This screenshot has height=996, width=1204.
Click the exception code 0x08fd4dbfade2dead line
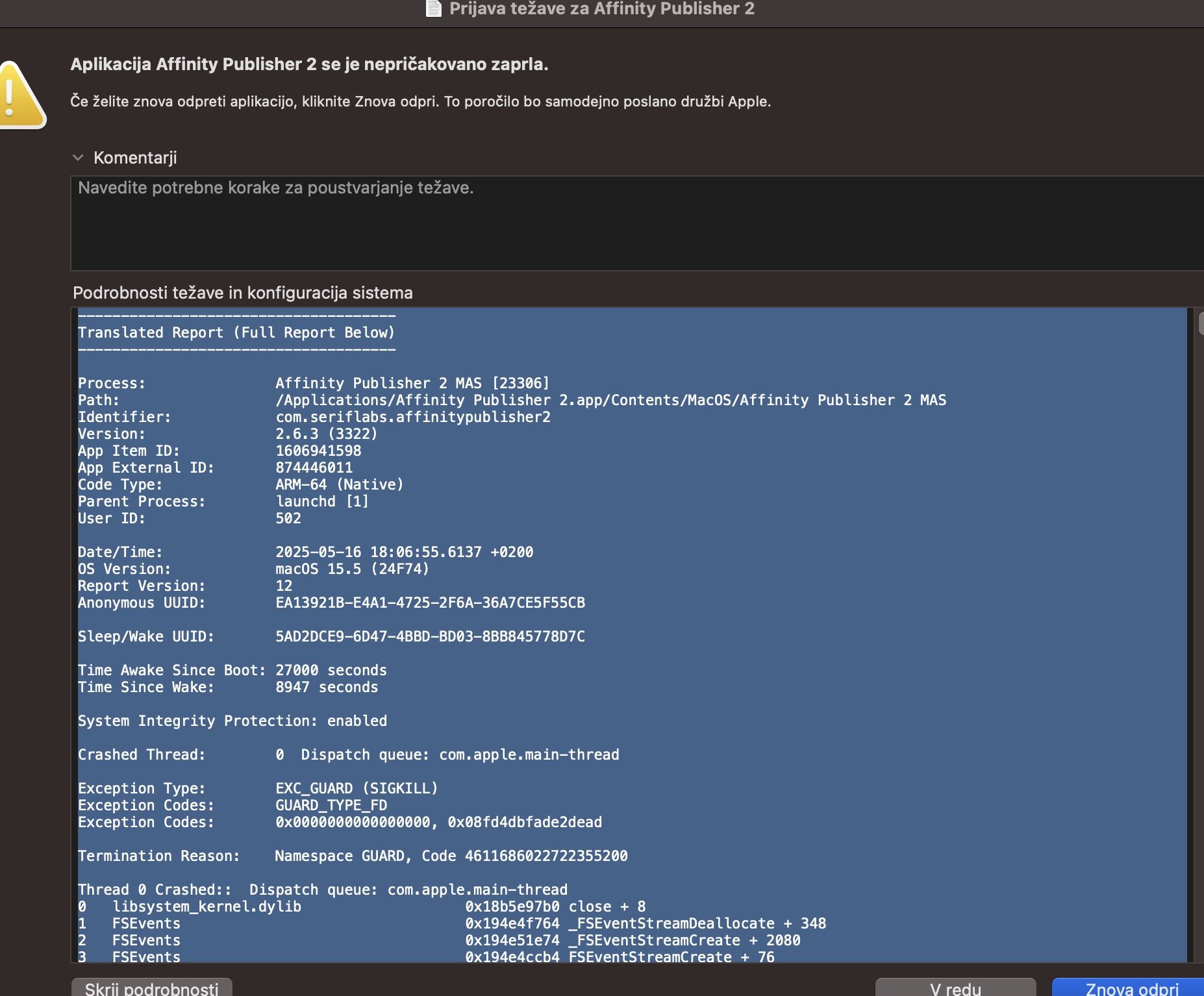pyautogui.click(x=340, y=822)
